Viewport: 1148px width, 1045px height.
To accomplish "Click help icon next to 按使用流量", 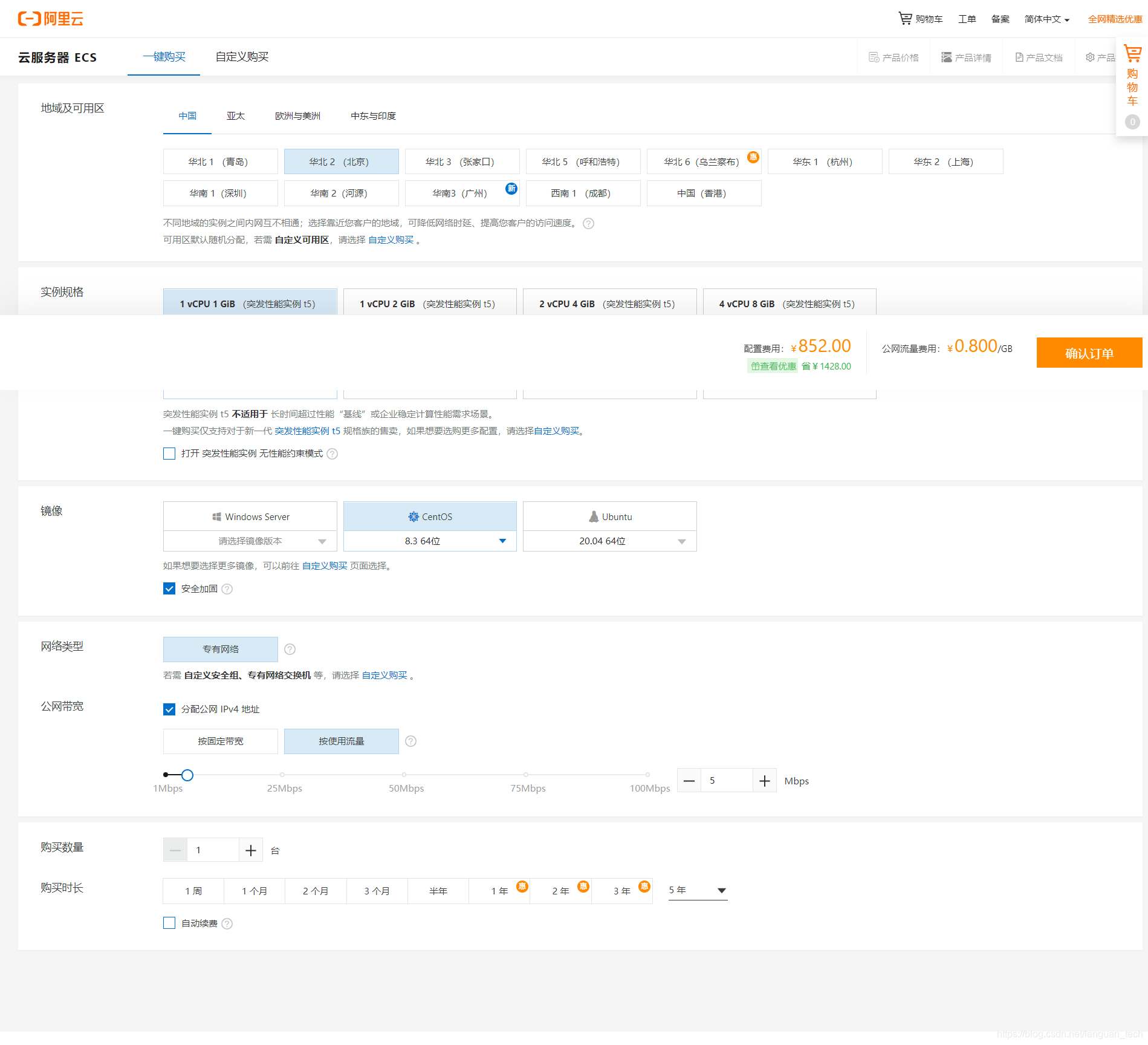I will [410, 741].
